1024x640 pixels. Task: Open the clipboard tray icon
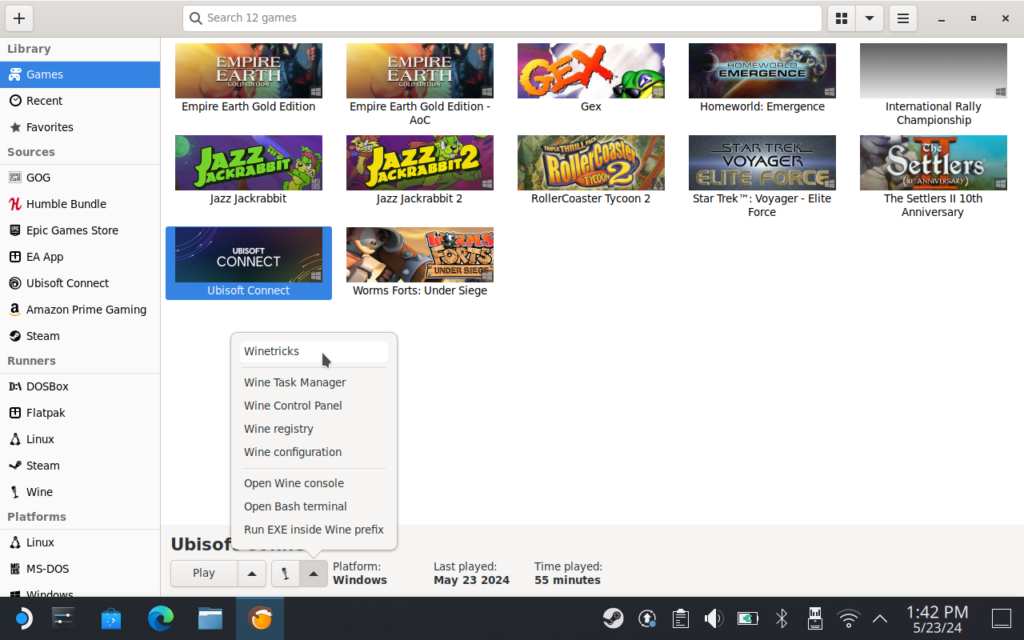(x=680, y=618)
